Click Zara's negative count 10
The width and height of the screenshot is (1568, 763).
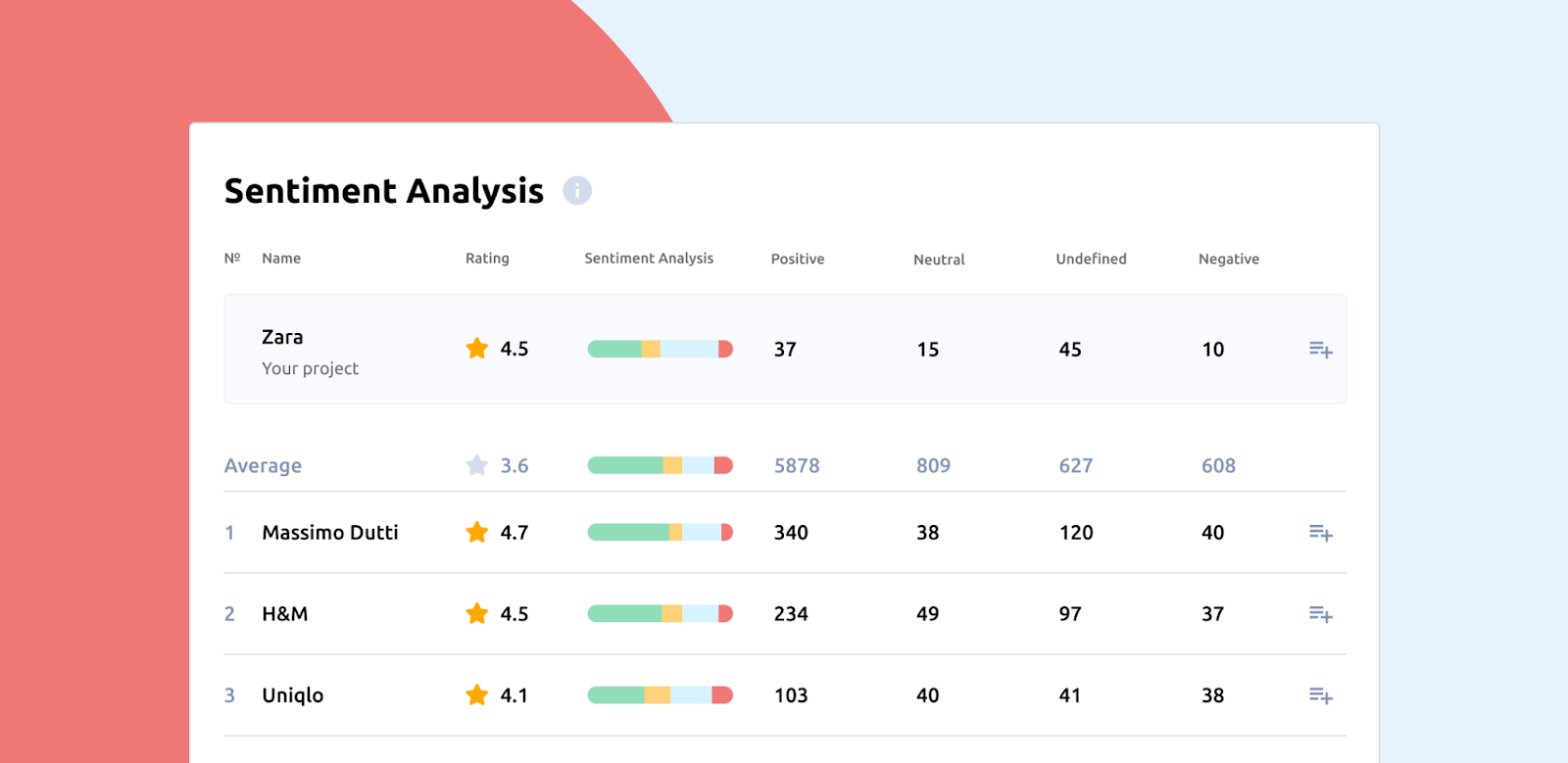pos(1213,350)
